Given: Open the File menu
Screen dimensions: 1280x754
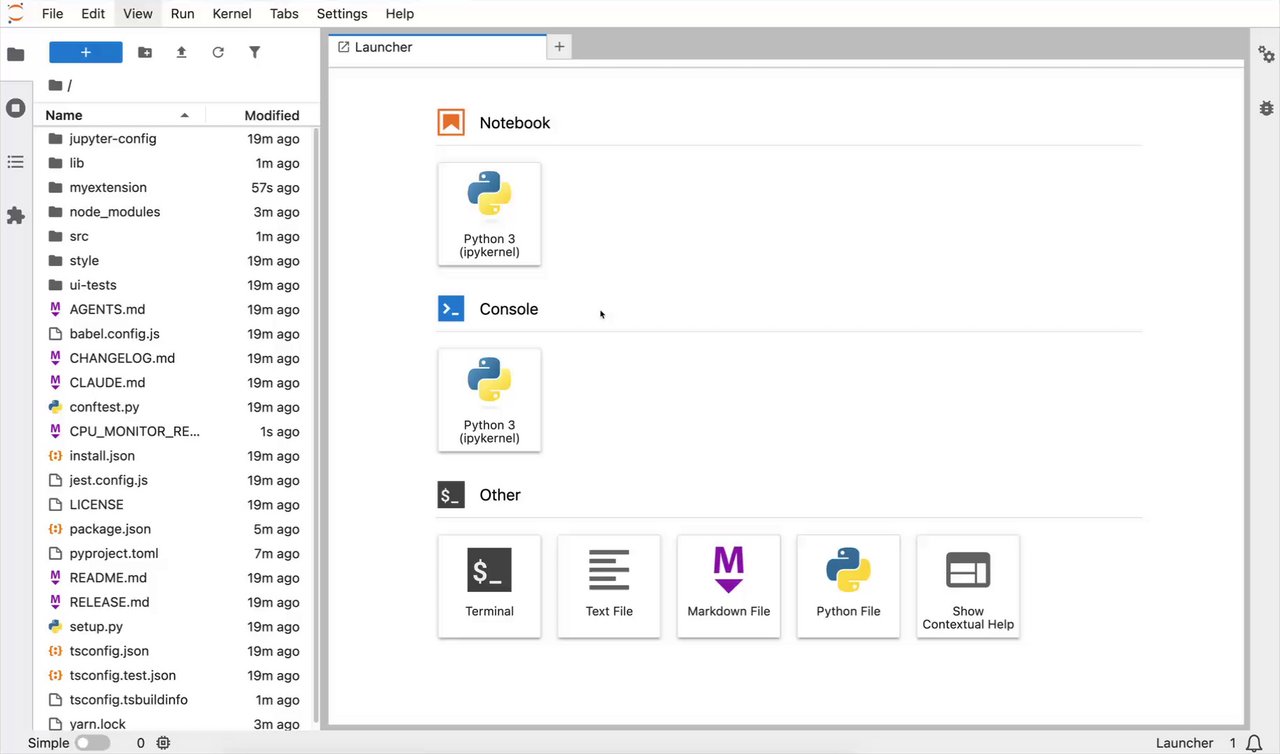Looking at the screenshot, I should coord(53,14).
